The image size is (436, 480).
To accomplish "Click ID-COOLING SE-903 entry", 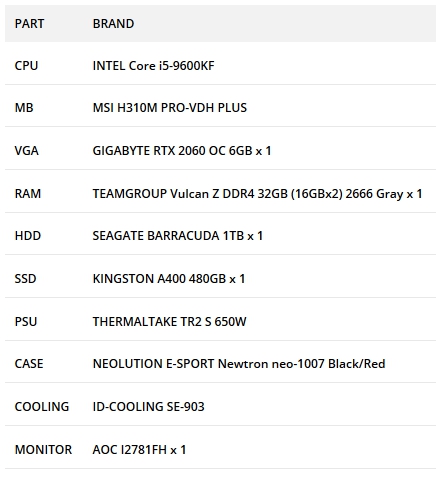I will (149, 407).
